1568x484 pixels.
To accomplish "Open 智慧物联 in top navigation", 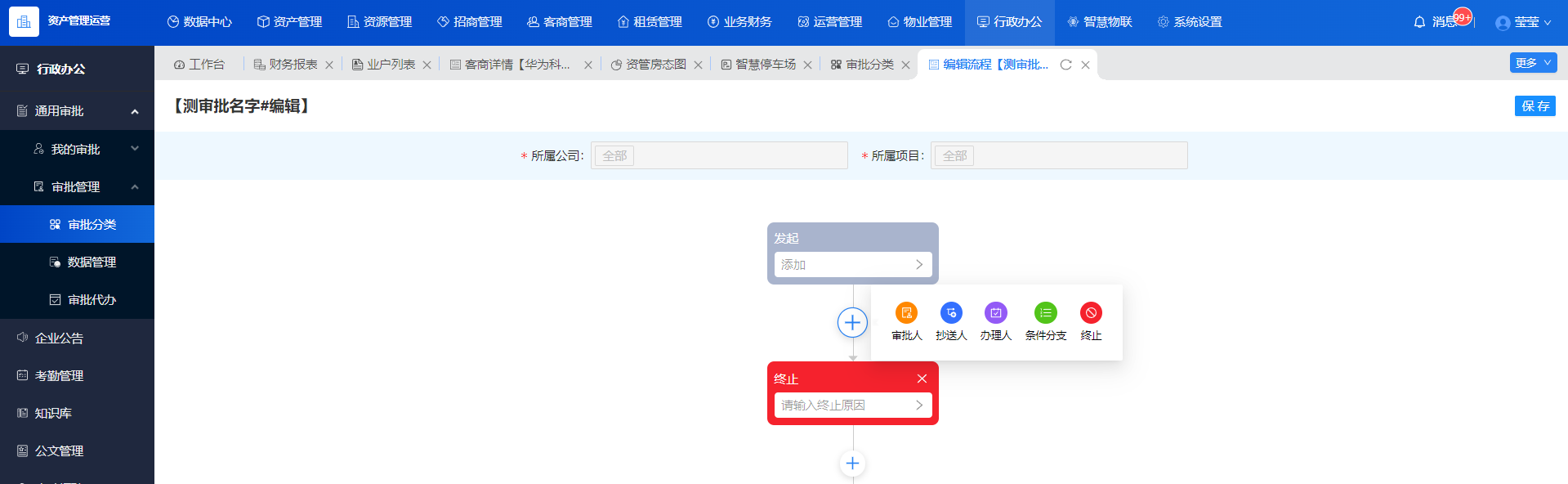I will tap(1100, 22).
